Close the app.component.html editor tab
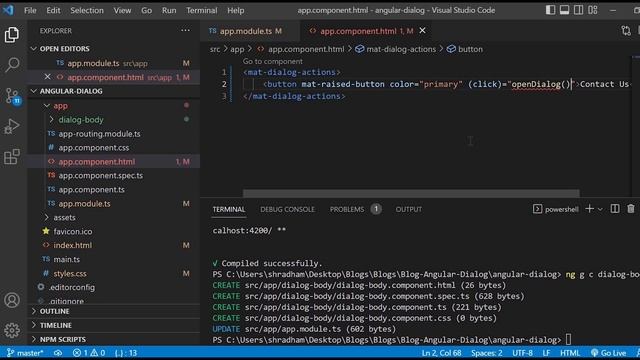Screen dimensions: 640x360 click(422, 31)
